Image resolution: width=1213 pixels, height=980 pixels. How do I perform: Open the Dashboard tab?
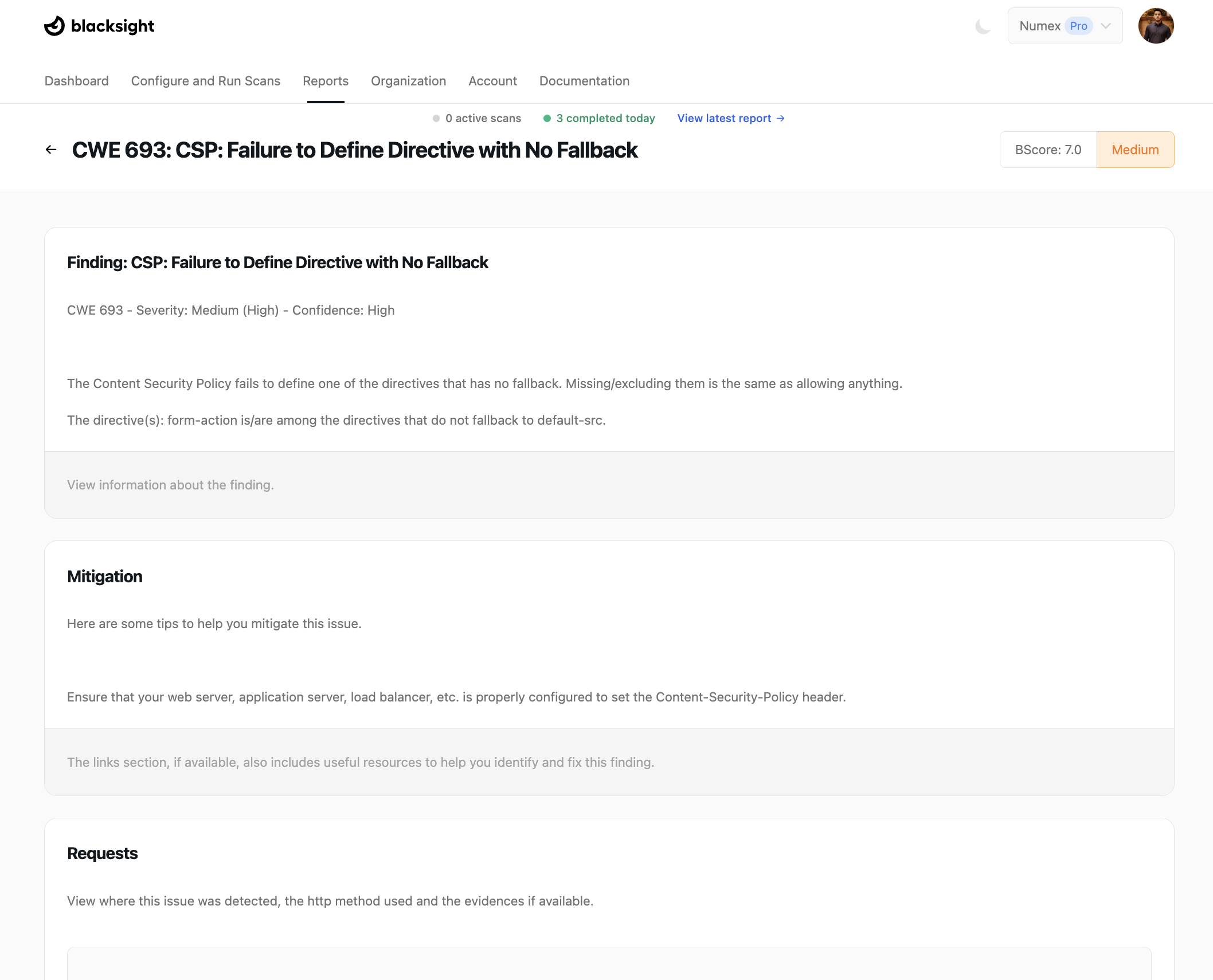77,81
